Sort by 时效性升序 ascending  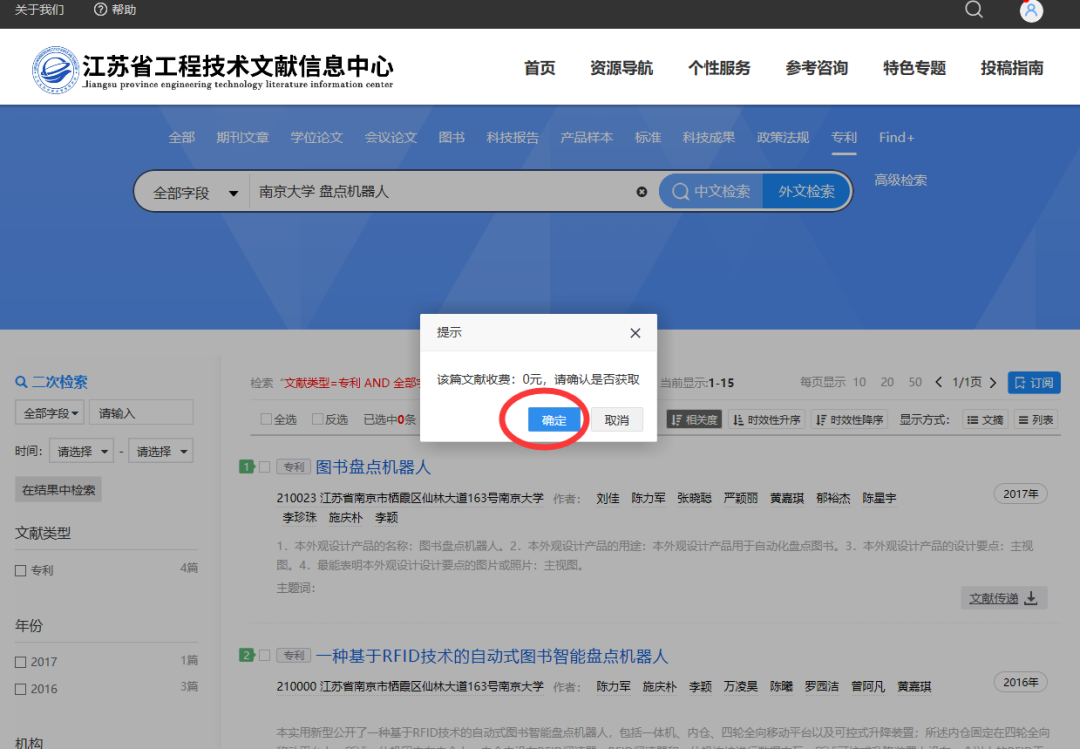[x=770, y=419]
